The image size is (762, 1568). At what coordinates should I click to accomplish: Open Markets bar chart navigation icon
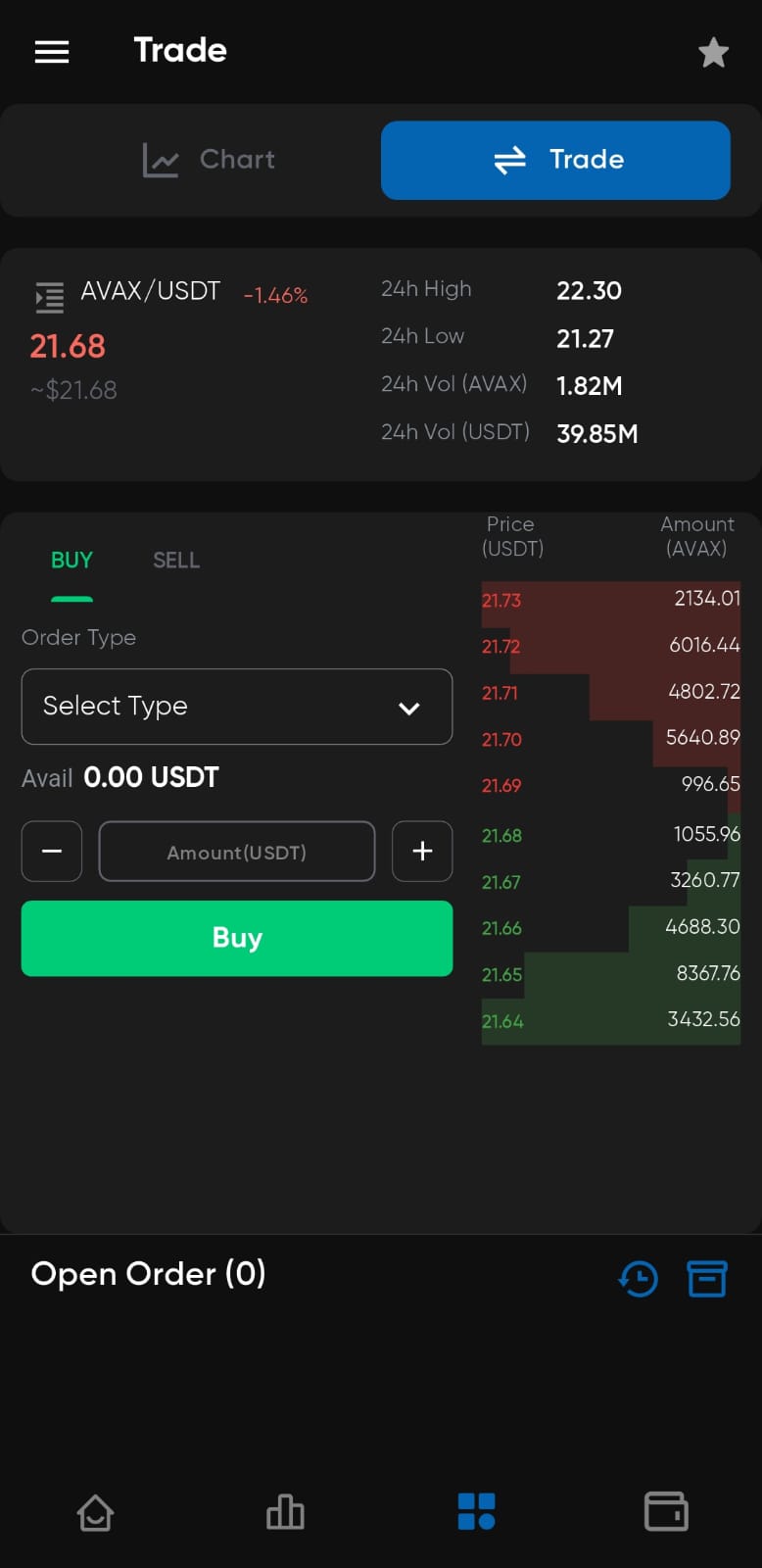pos(285,1512)
